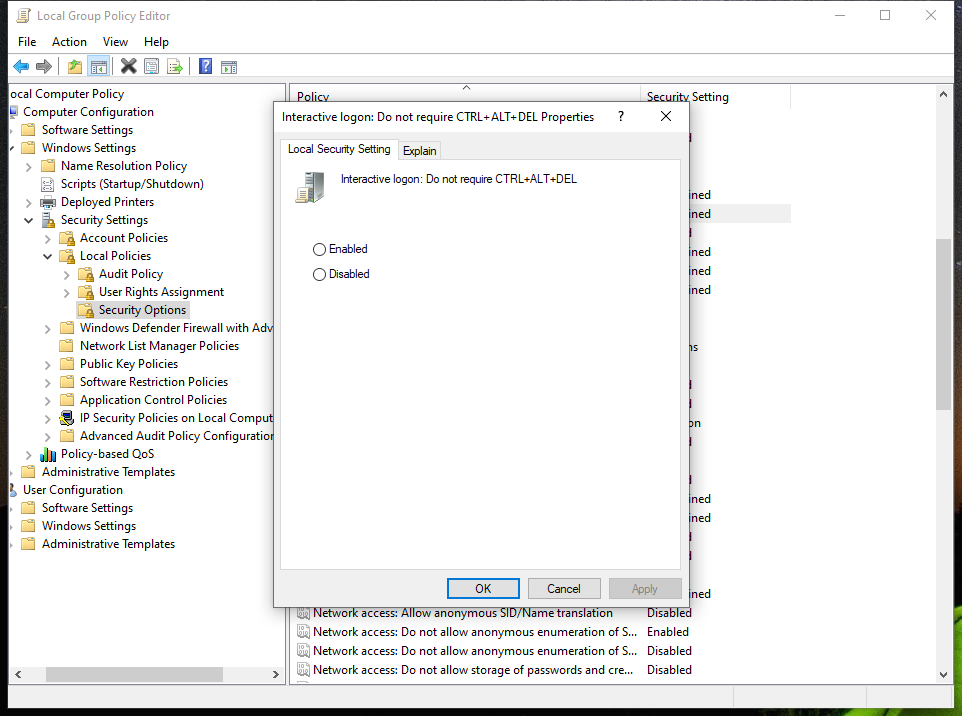Expand the User Rights Assignment node
Screen dimensions: 962x716
[66, 293]
